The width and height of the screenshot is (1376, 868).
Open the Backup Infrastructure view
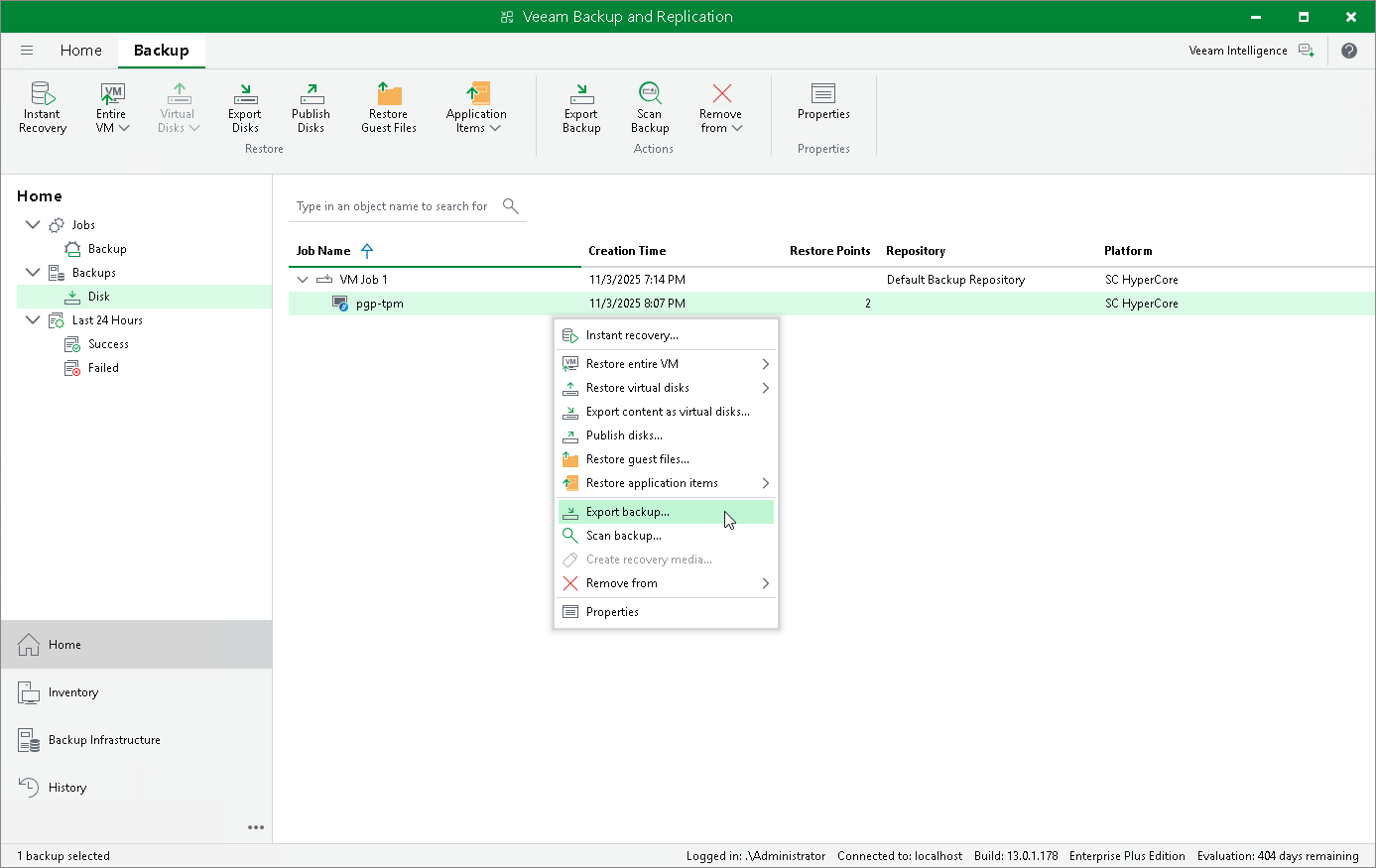point(104,740)
